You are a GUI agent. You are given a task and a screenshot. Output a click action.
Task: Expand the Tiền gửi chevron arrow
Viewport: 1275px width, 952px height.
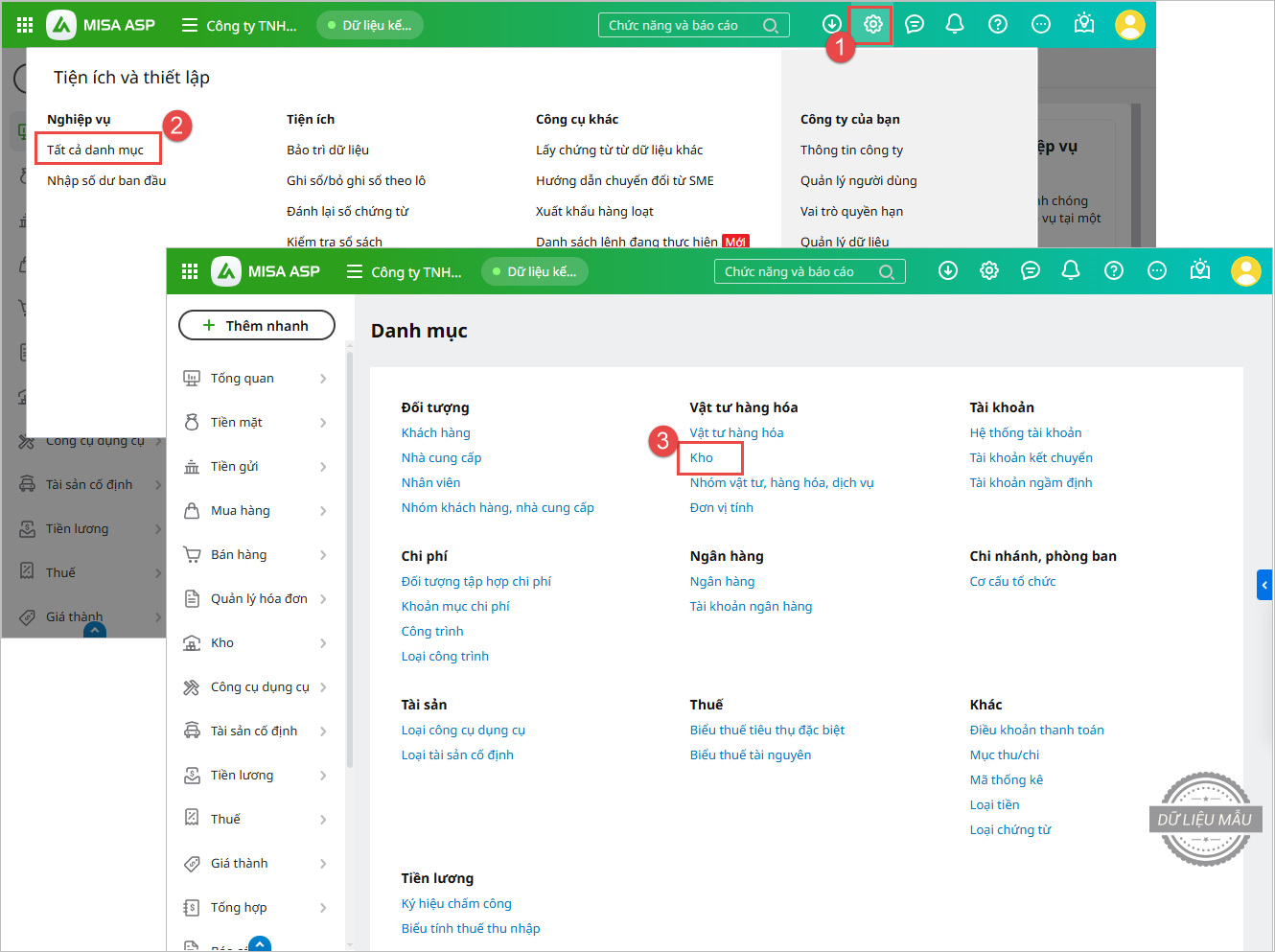(323, 467)
